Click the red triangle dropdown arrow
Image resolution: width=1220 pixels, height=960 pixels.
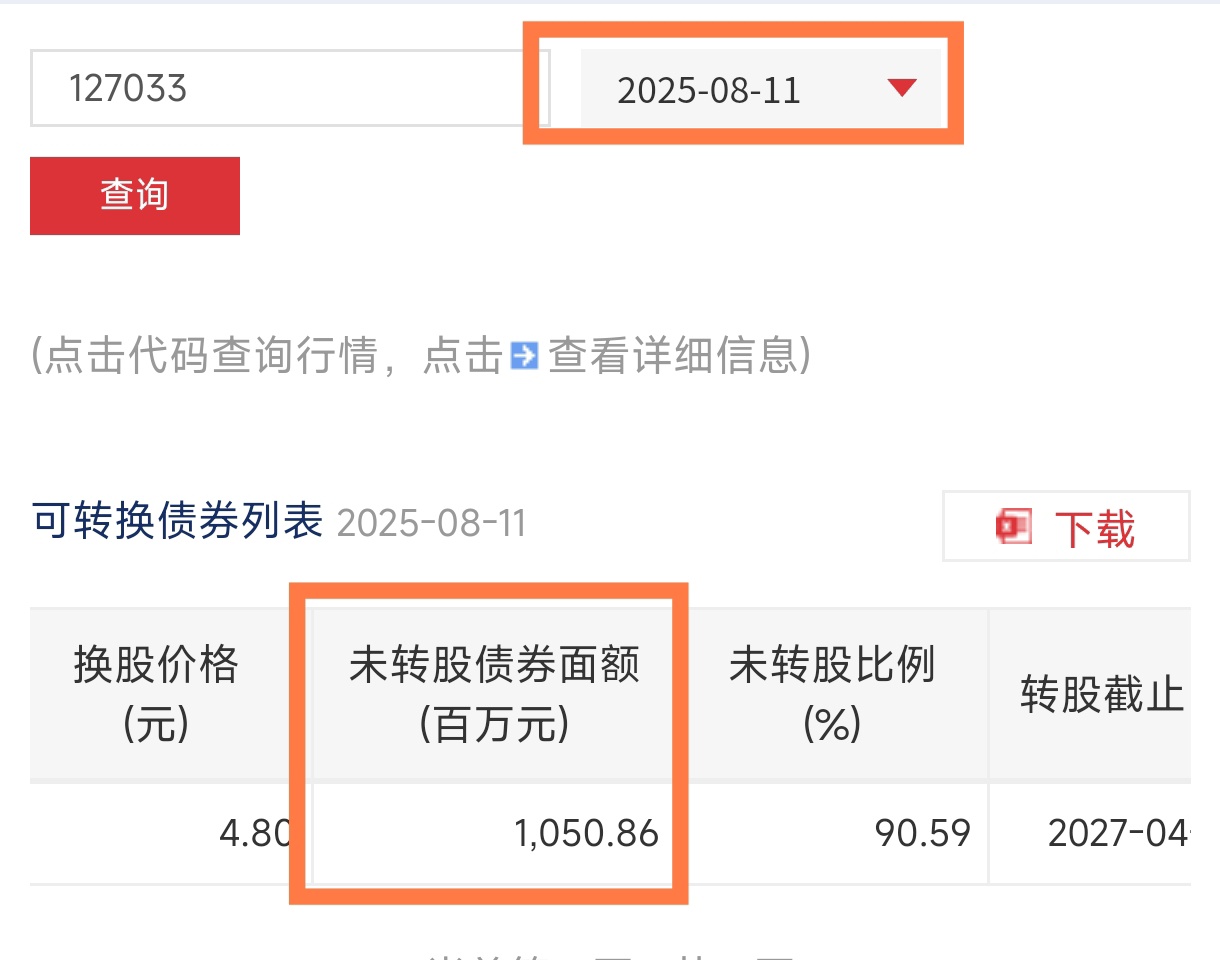[901, 88]
